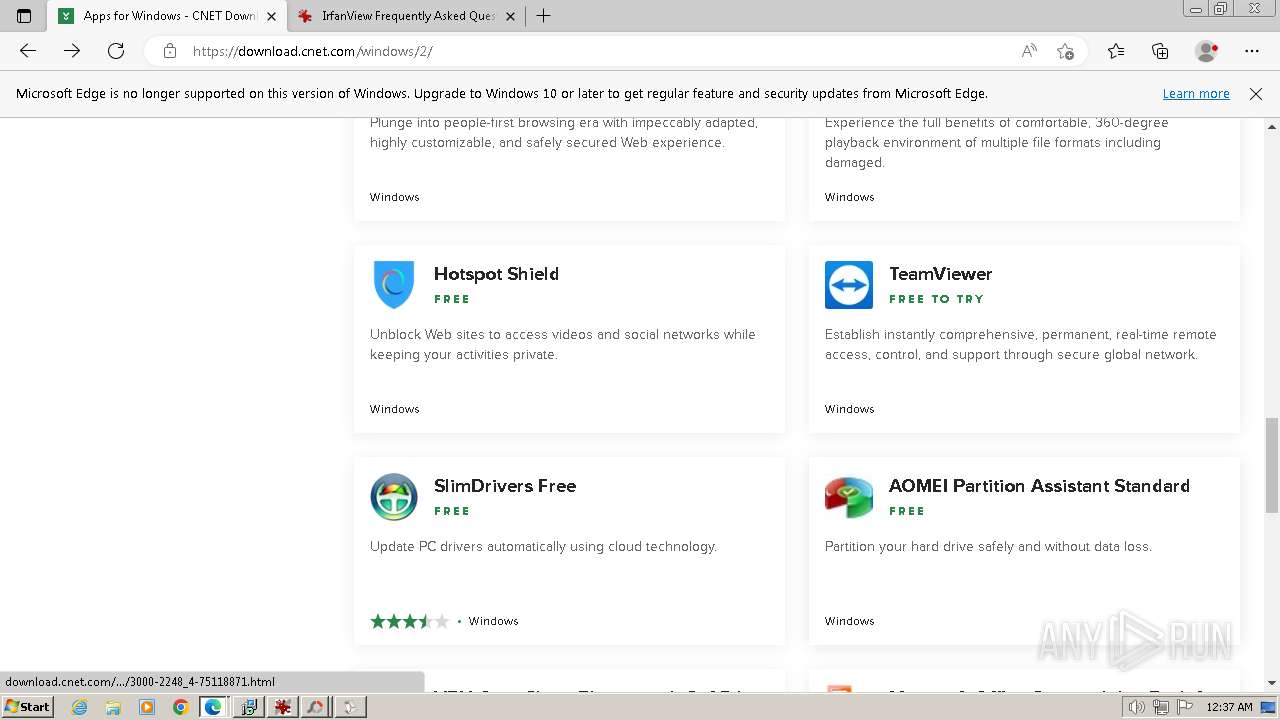Reload the current page
The width and height of the screenshot is (1280, 720).
click(116, 51)
